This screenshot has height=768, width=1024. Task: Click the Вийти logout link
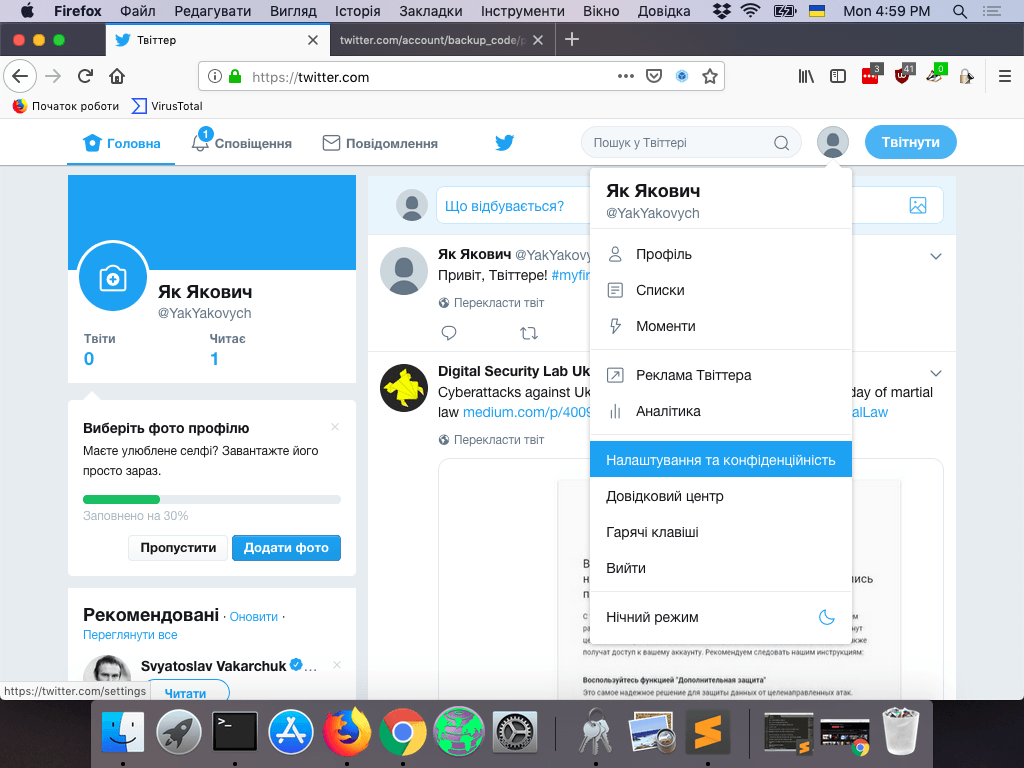tap(626, 568)
